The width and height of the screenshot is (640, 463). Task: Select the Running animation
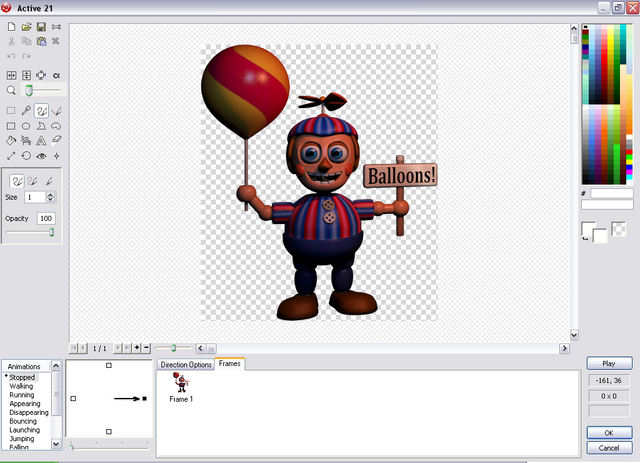(22, 395)
